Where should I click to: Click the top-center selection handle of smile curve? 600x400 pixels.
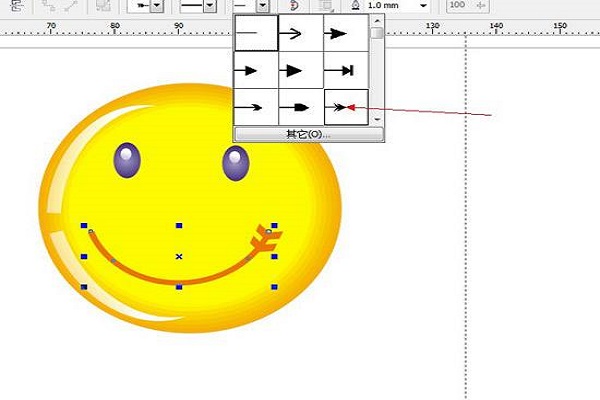[179, 225]
